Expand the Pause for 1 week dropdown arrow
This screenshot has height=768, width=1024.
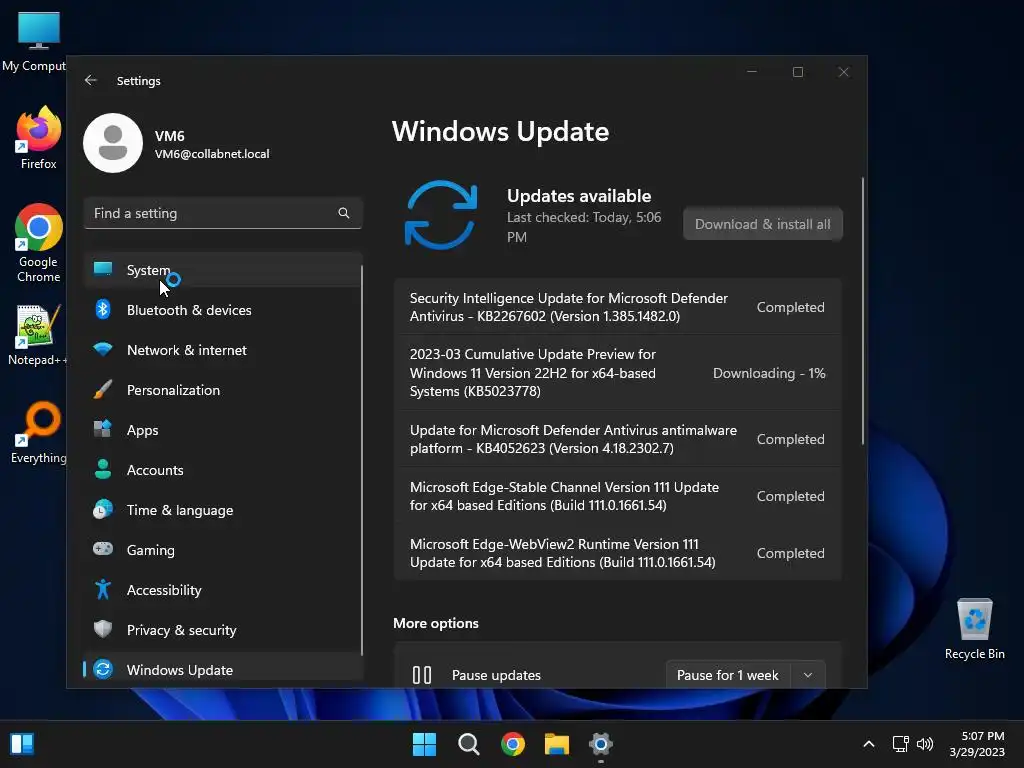click(808, 675)
